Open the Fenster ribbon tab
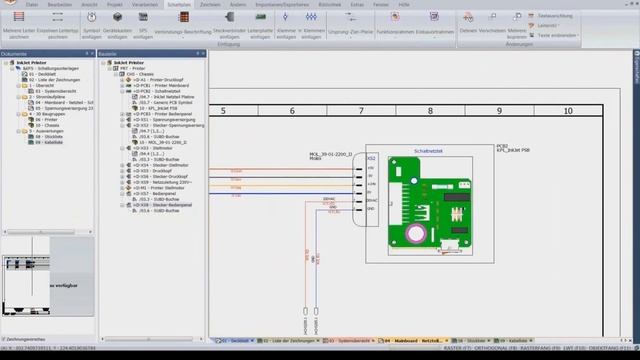Image resolution: width=640 pixels, height=360 pixels. [381, 4]
